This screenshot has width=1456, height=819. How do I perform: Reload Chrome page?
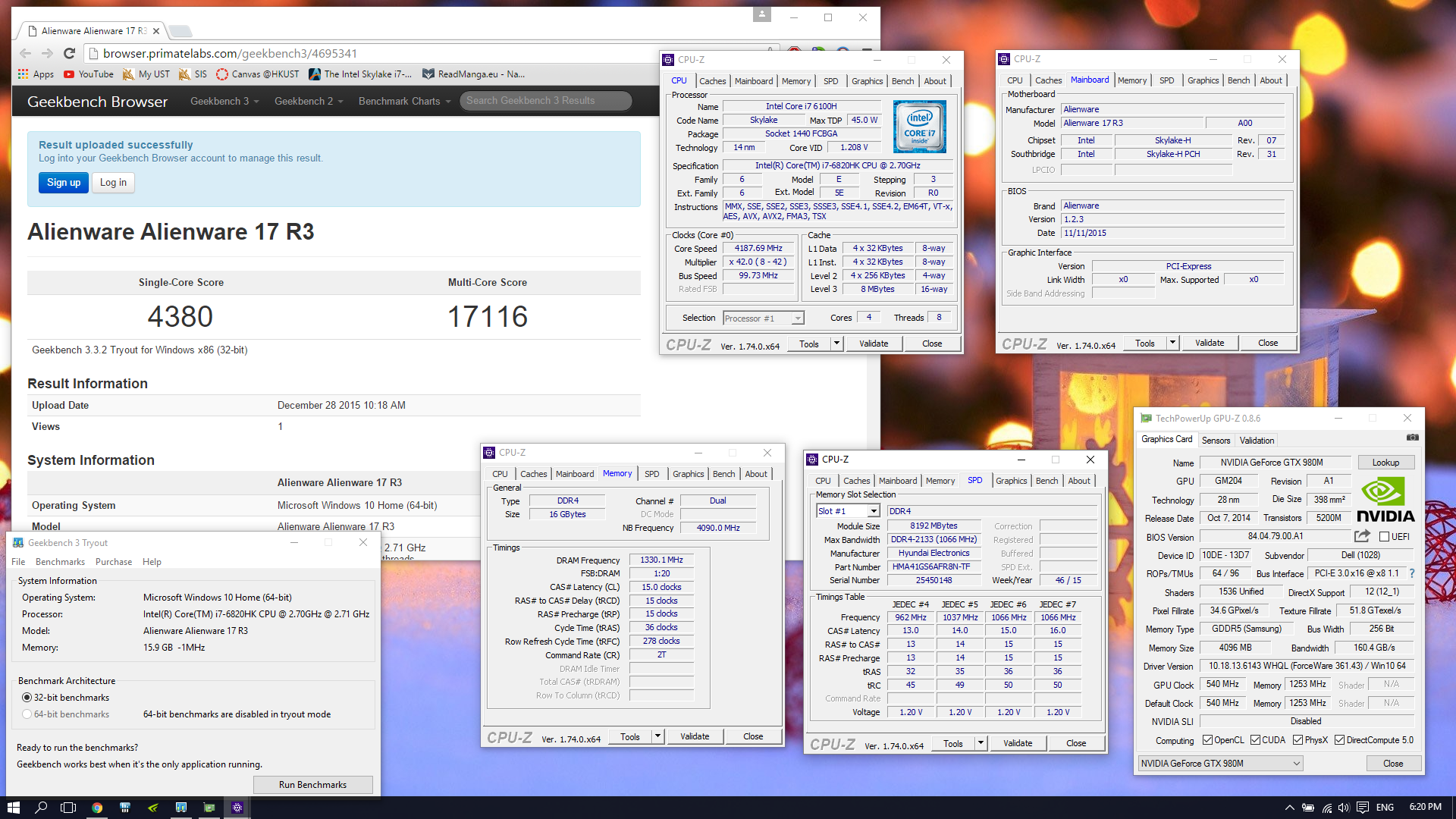69,53
